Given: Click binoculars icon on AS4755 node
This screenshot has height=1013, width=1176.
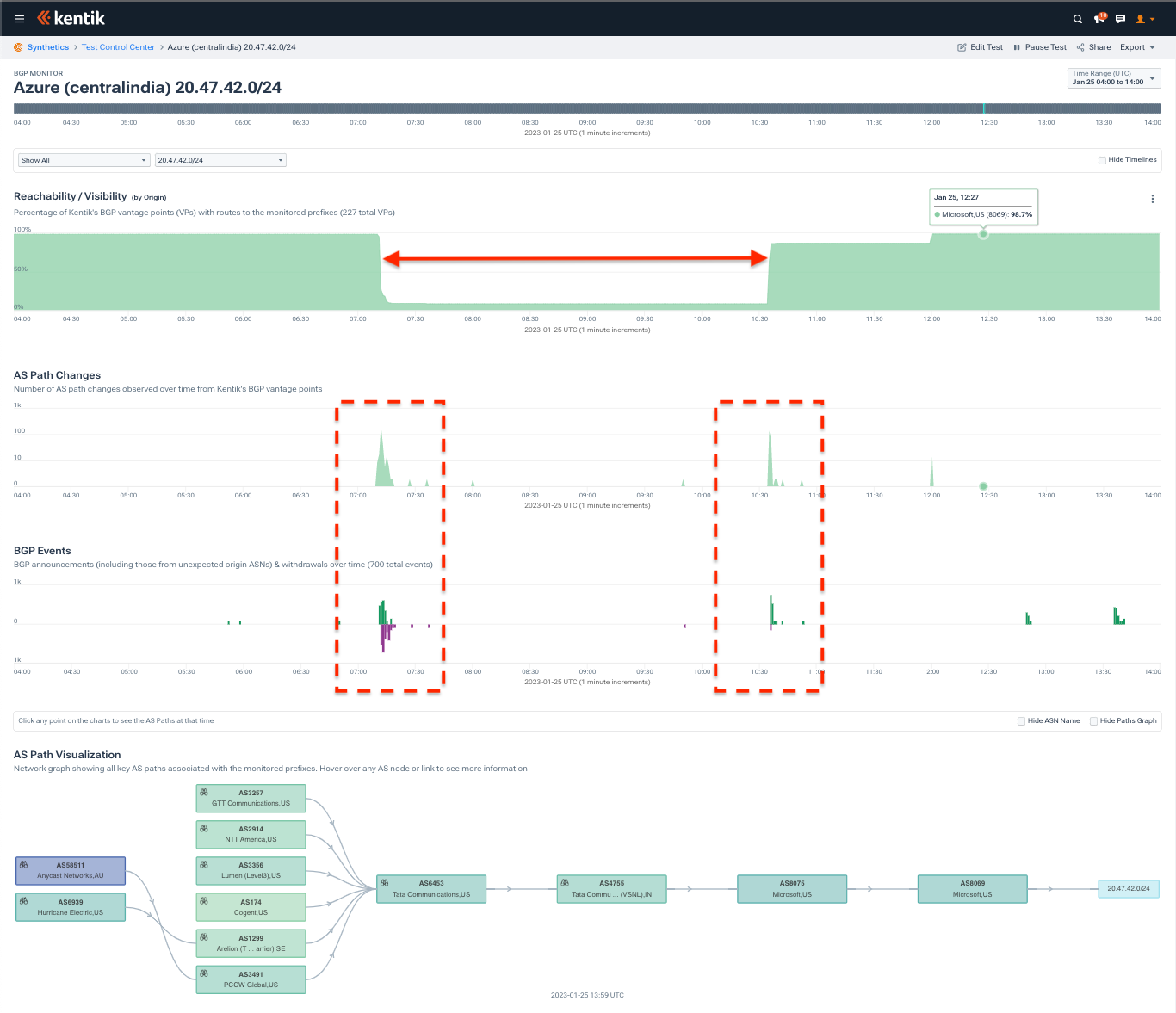Looking at the screenshot, I should 565,882.
